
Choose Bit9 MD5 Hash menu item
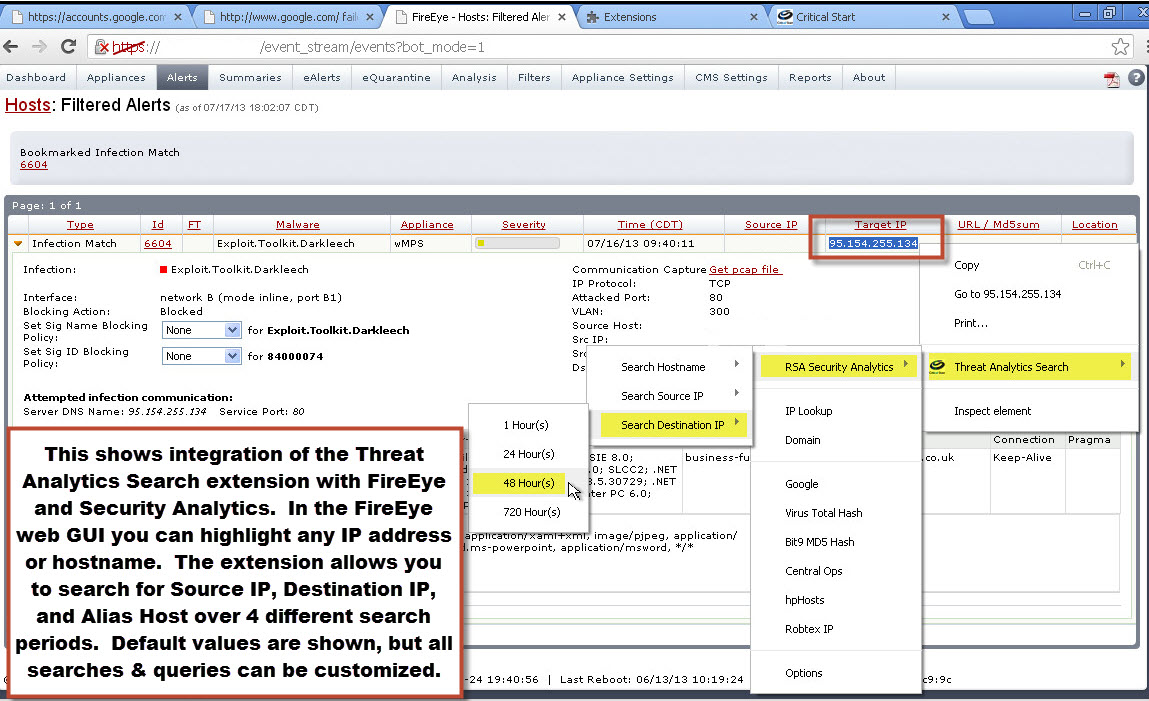pos(819,542)
